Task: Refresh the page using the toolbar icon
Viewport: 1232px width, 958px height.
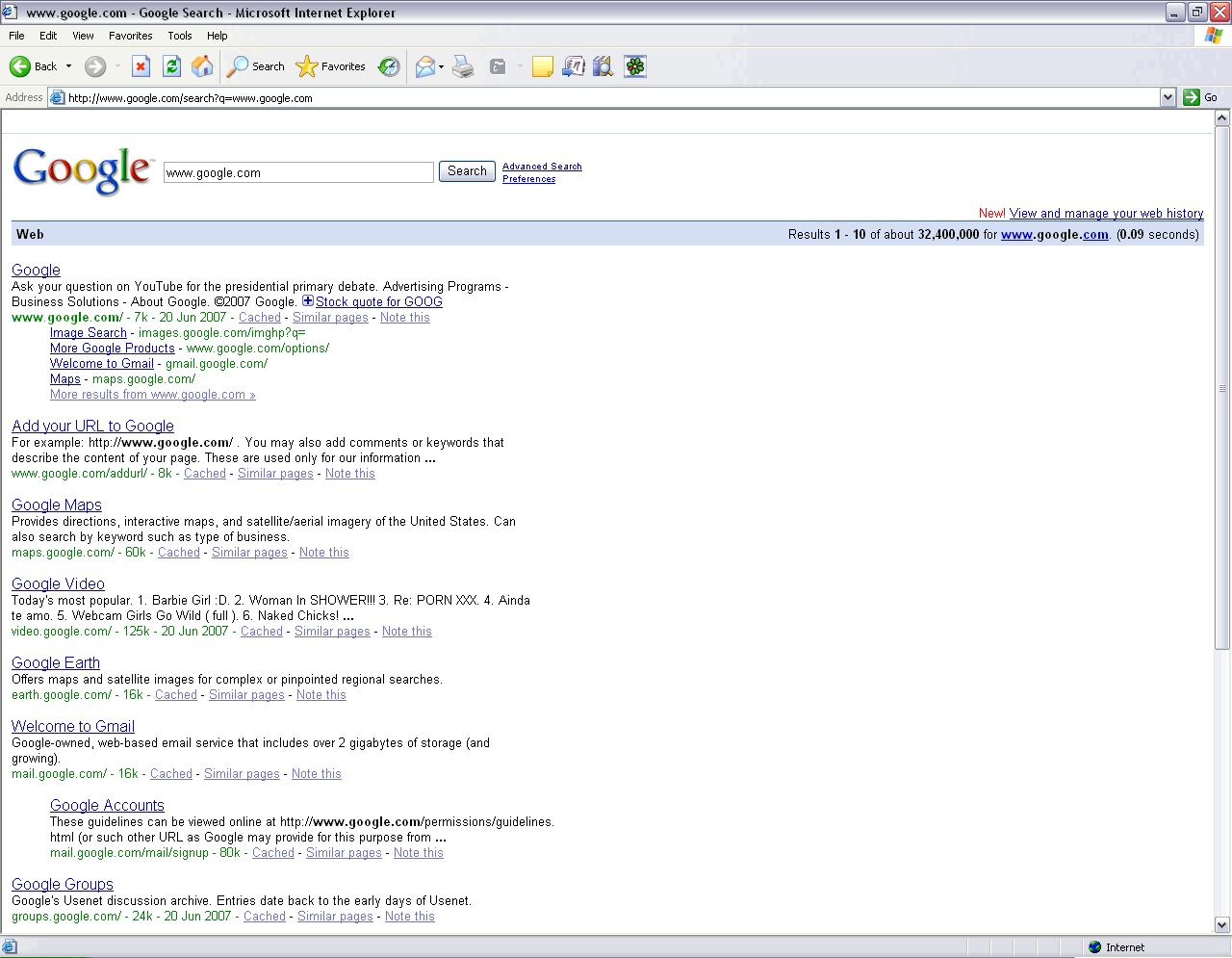Action: coord(171,66)
